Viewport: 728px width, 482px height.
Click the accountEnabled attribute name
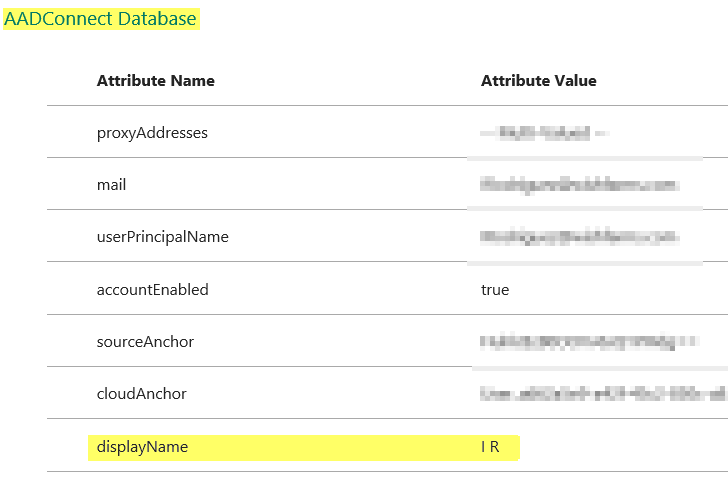pyautogui.click(x=152, y=290)
